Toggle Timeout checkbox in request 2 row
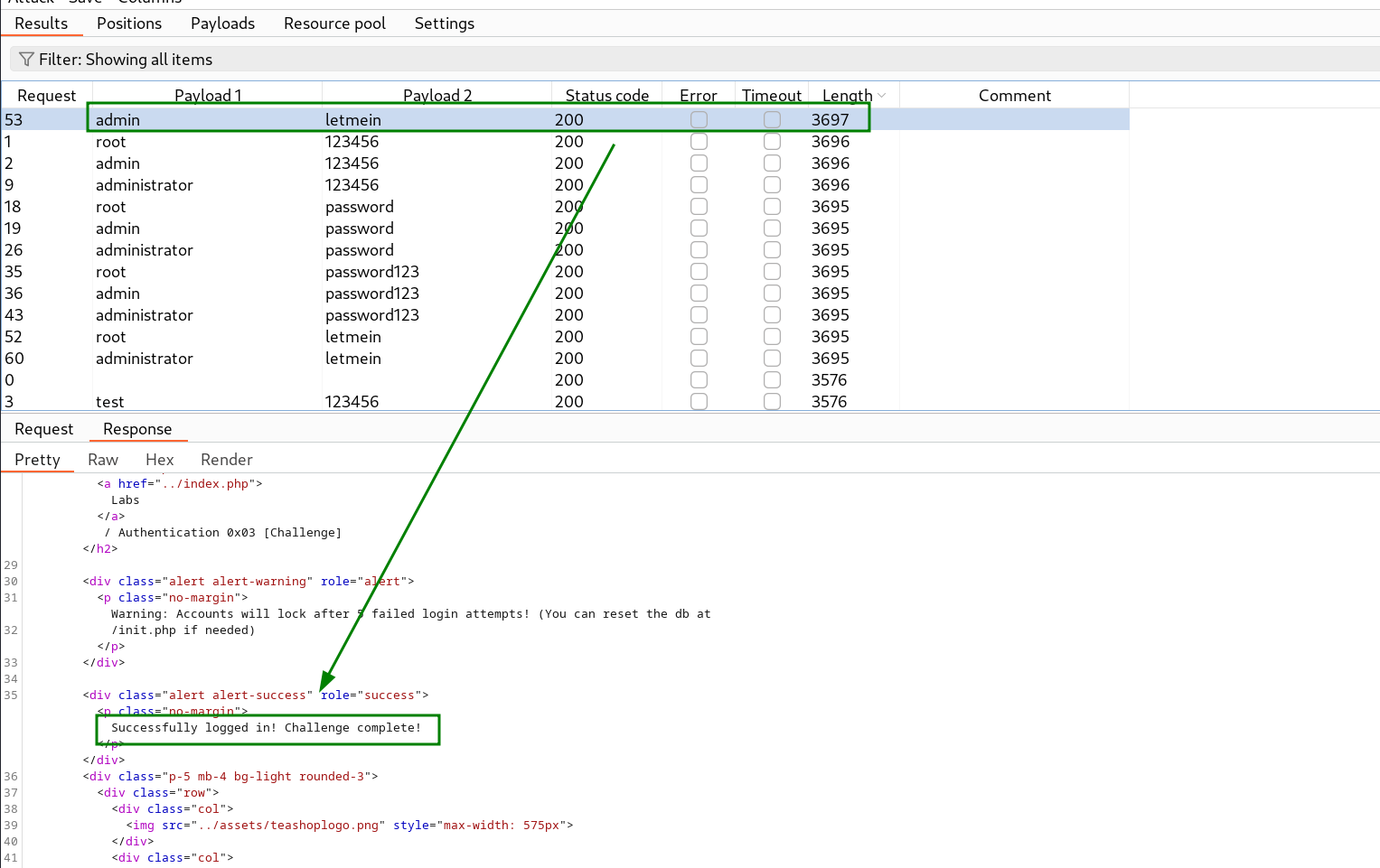1380x868 pixels. point(772,163)
